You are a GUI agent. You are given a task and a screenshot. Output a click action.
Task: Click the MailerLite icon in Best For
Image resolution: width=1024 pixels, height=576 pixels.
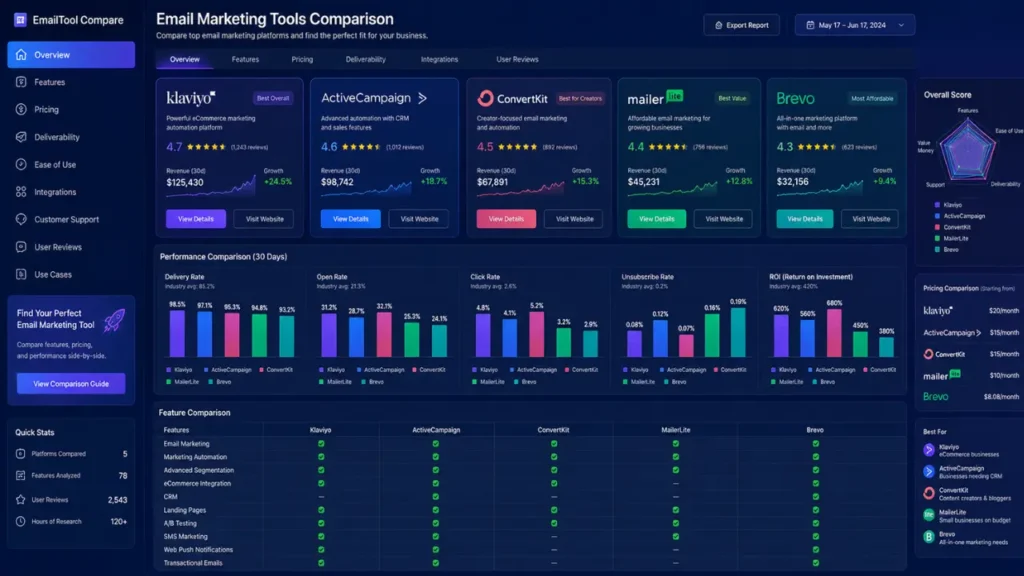(929, 515)
